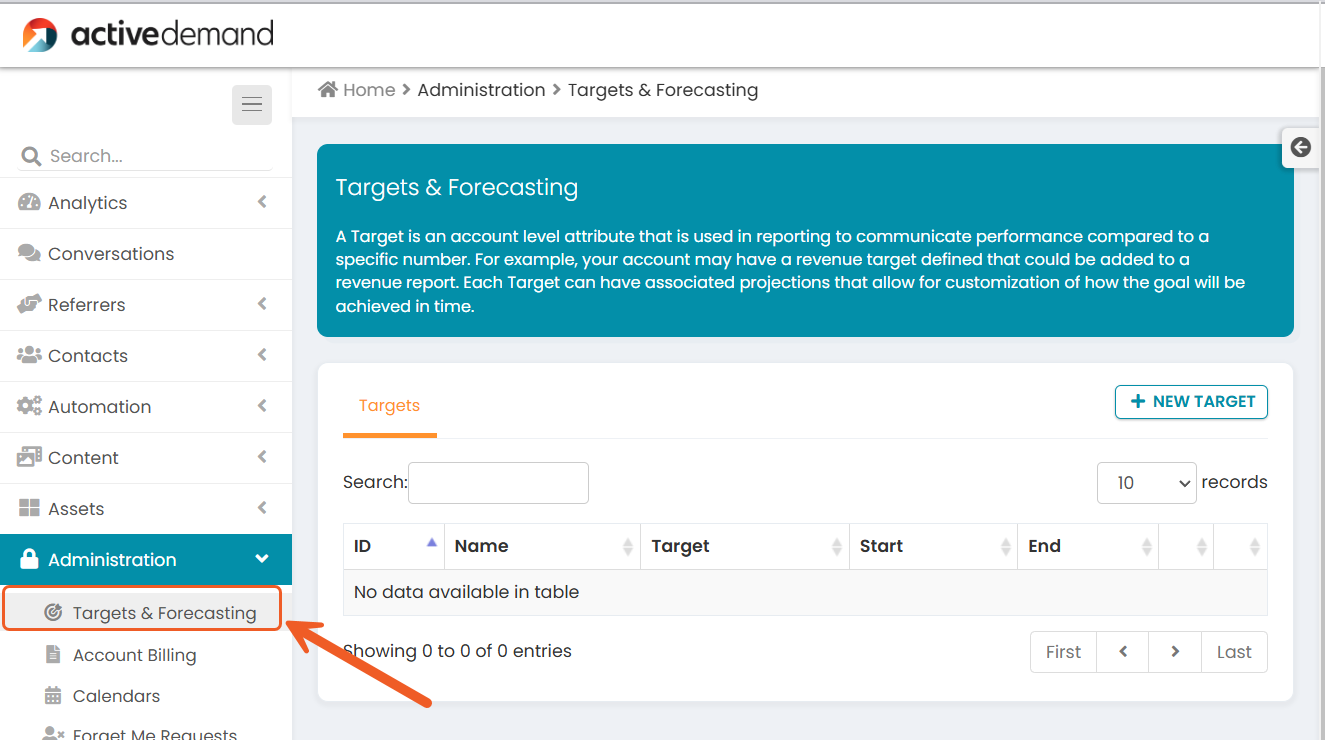Click the Content image icon

(29, 457)
